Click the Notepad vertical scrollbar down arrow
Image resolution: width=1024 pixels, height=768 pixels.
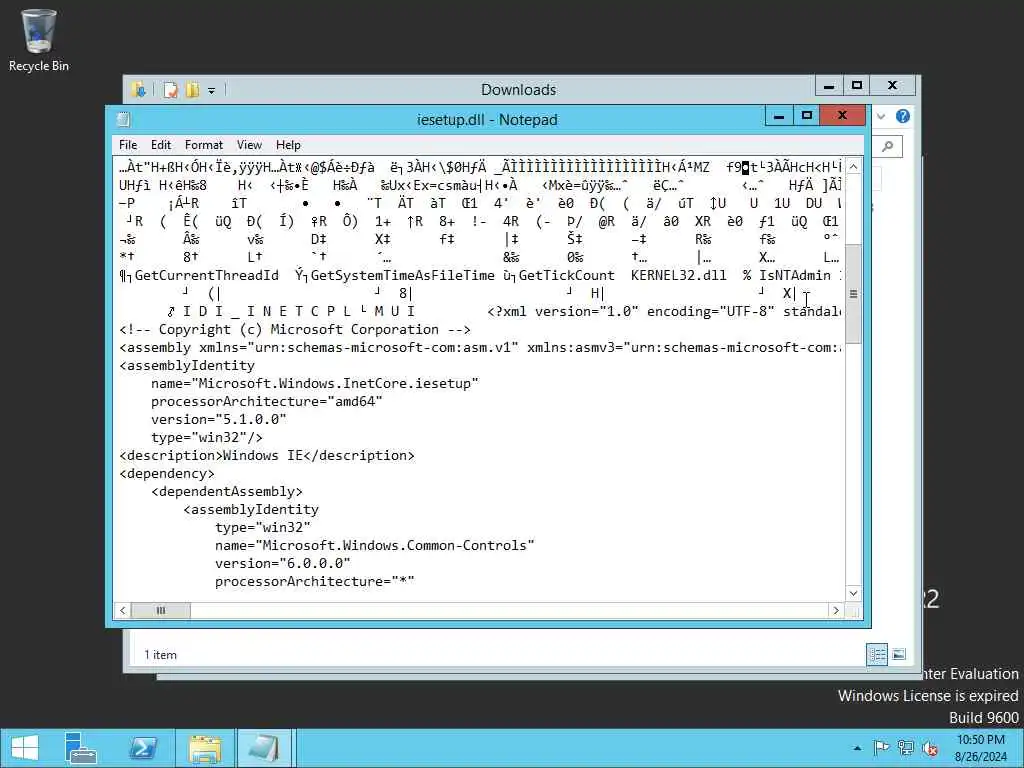[853, 594]
